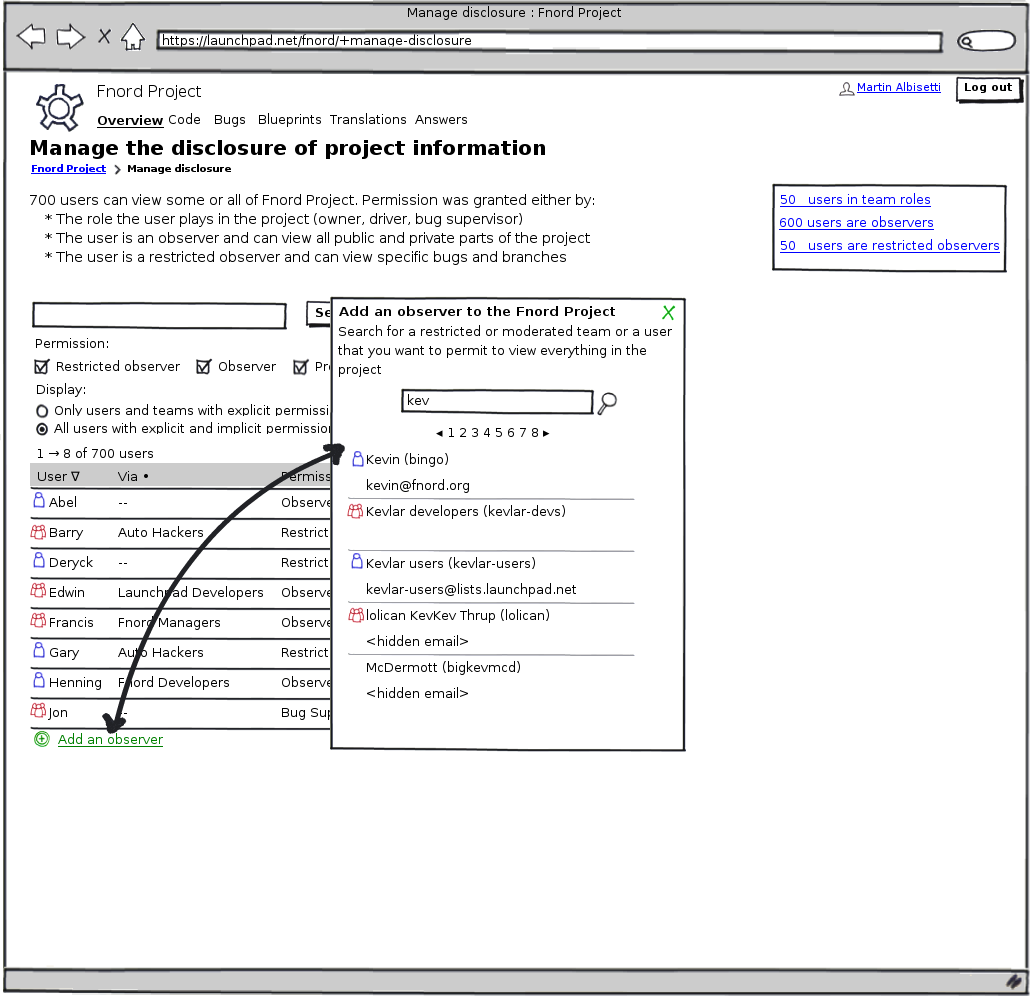Click the browser home icon

pos(132,37)
